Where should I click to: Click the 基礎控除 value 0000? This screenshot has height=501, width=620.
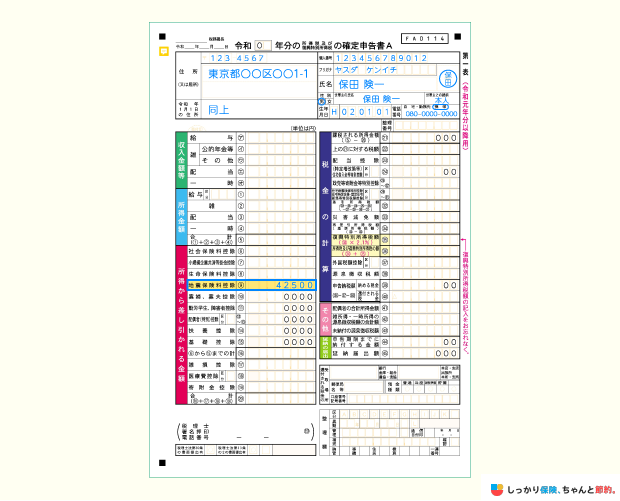(x=298, y=342)
